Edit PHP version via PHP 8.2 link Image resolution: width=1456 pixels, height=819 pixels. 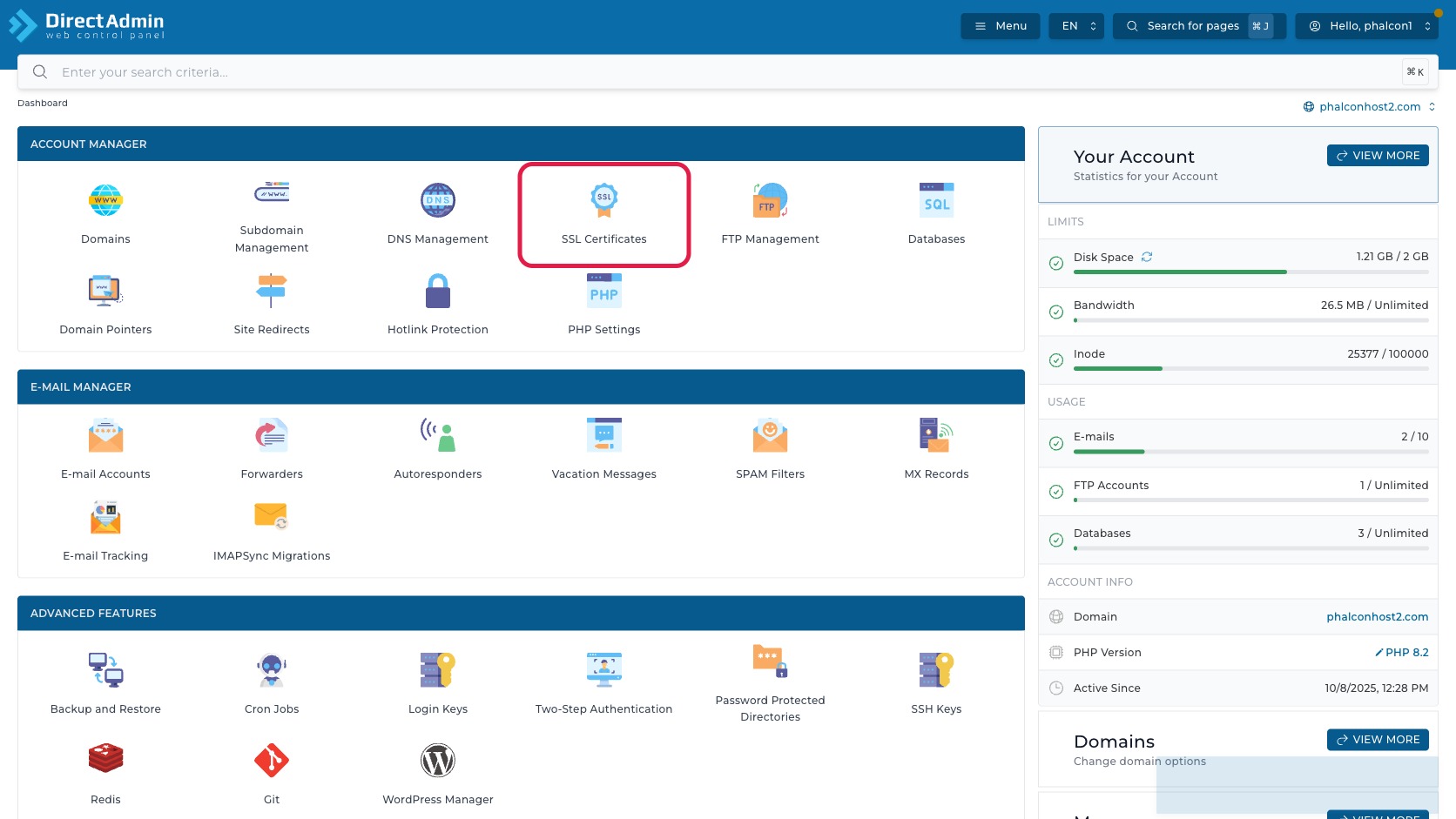pos(1401,653)
